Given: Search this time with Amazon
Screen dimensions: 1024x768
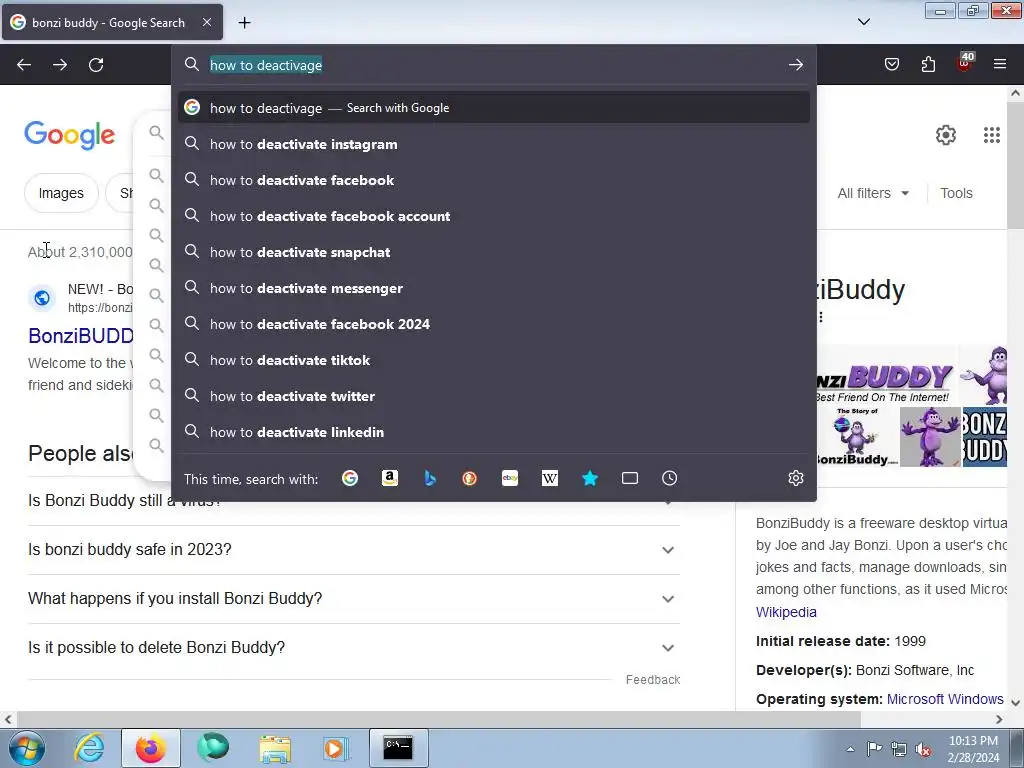Looking at the screenshot, I should (x=390, y=478).
